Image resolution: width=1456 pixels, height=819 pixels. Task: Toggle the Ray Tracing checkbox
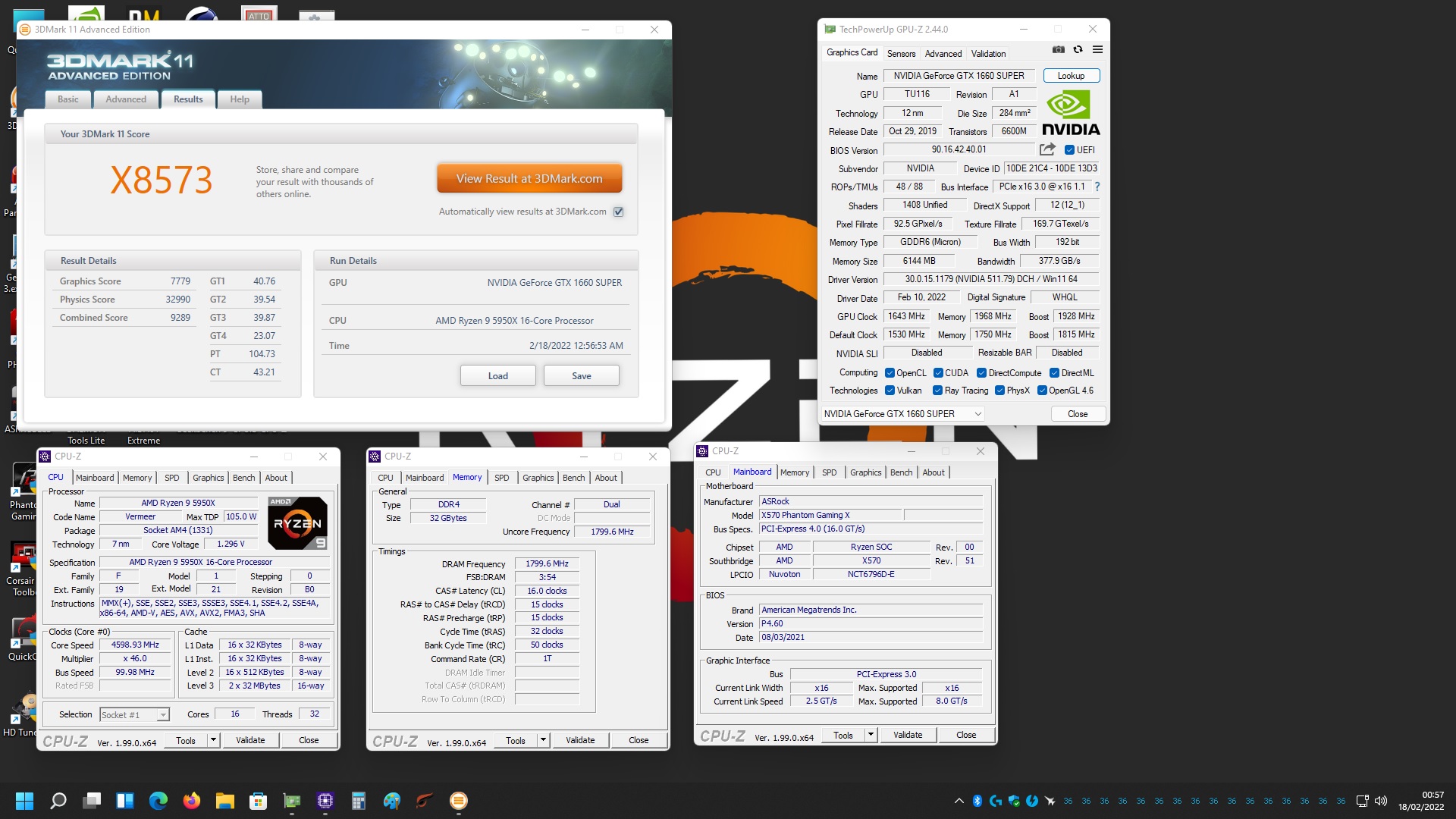click(x=938, y=391)
